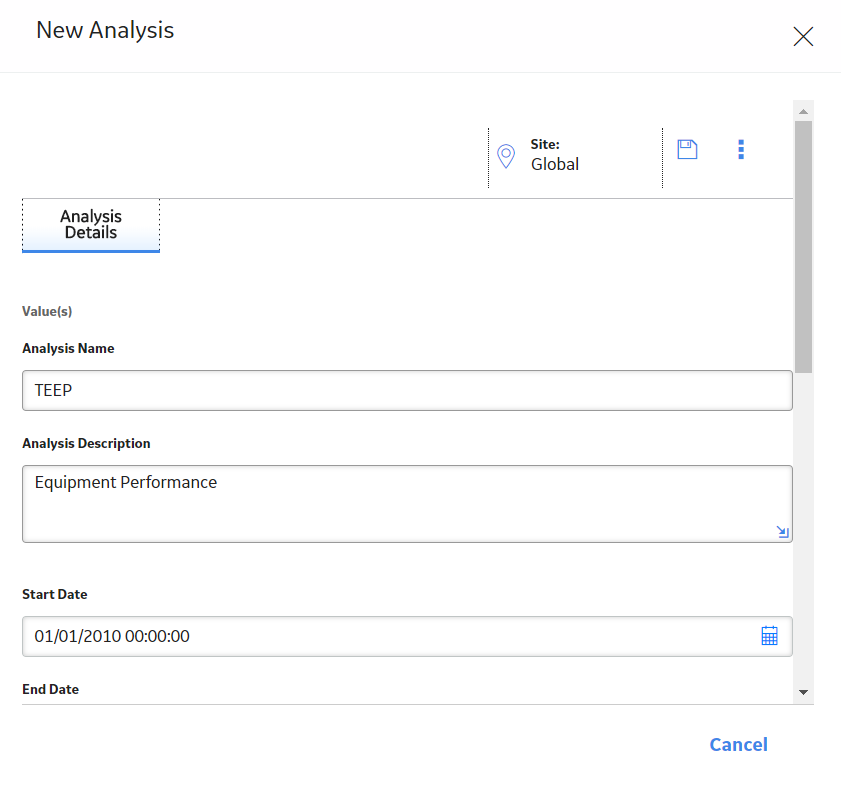
Task: Open the Start Date calendar picker
Action: click(769, 636)
